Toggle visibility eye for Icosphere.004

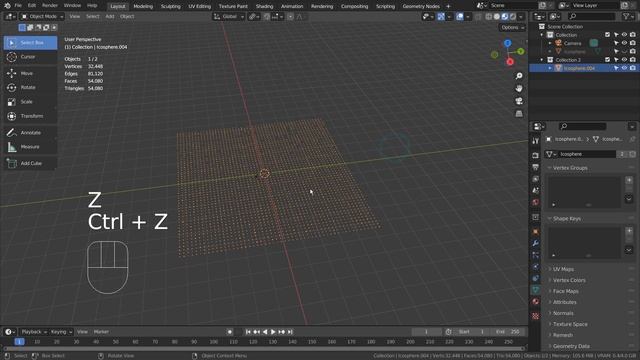coord(624,68)
